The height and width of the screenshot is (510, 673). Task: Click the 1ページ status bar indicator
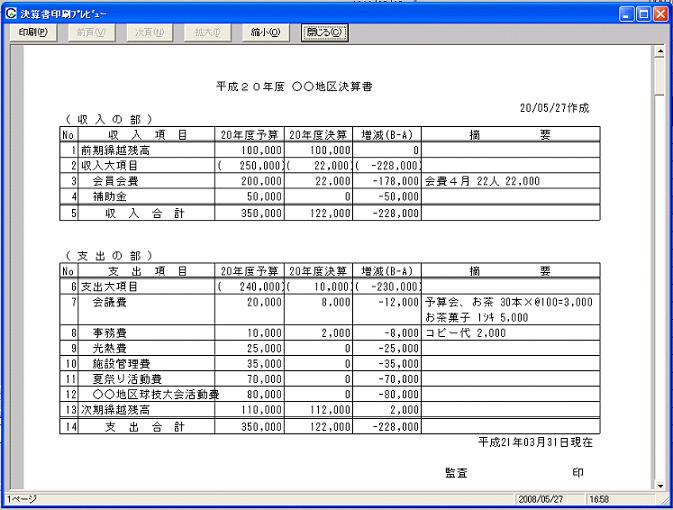pyautogui.click(x=20, y=498)
